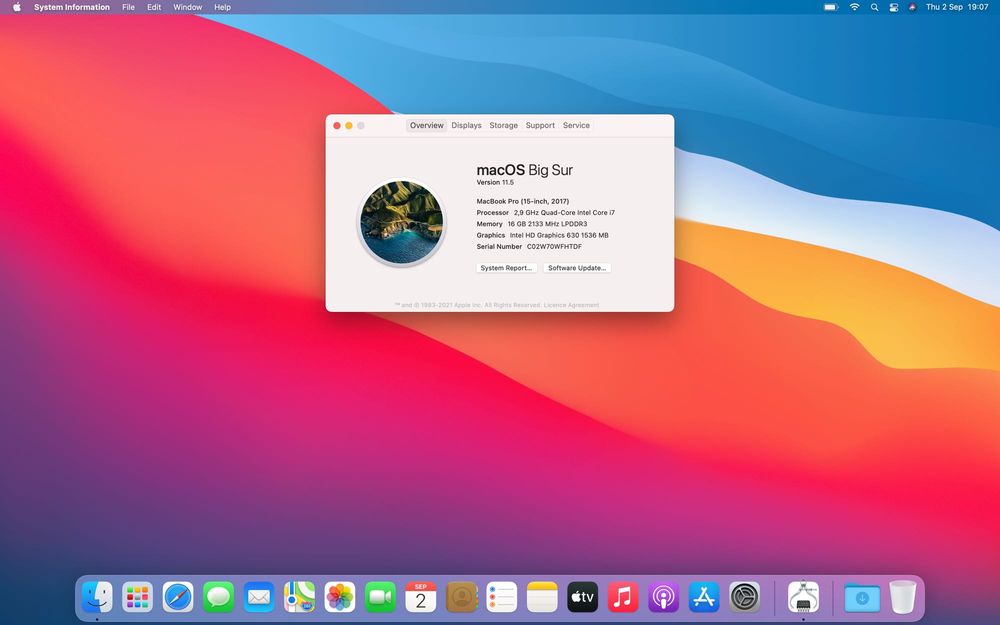Minimize the About This Mac window
Viewport: 1000px width, 625px height.
pyautogui.click(x=349, y=126)
